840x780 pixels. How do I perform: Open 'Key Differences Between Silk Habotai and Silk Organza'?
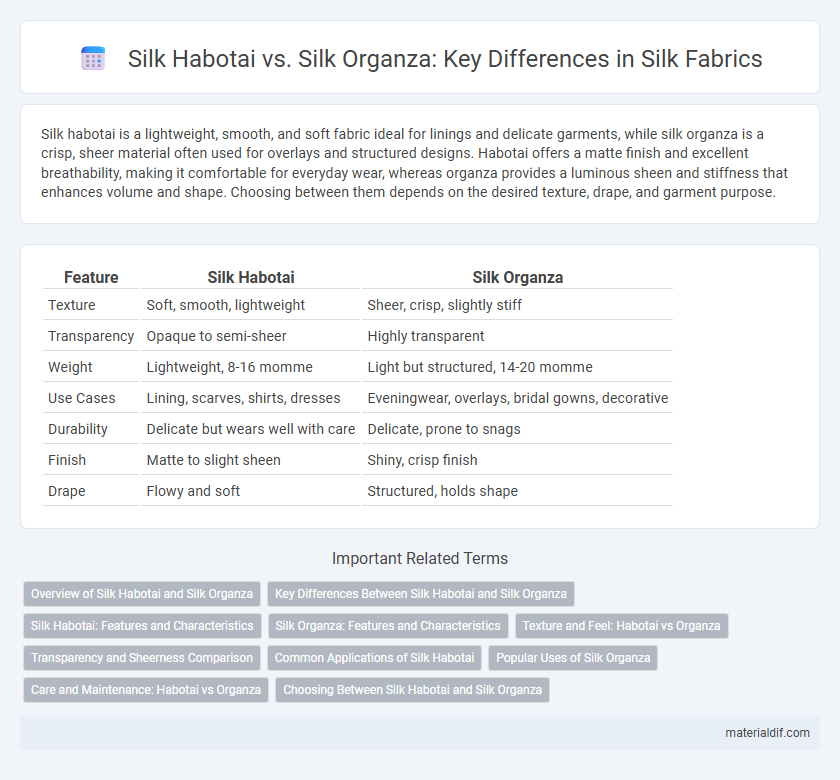point(421,594)
